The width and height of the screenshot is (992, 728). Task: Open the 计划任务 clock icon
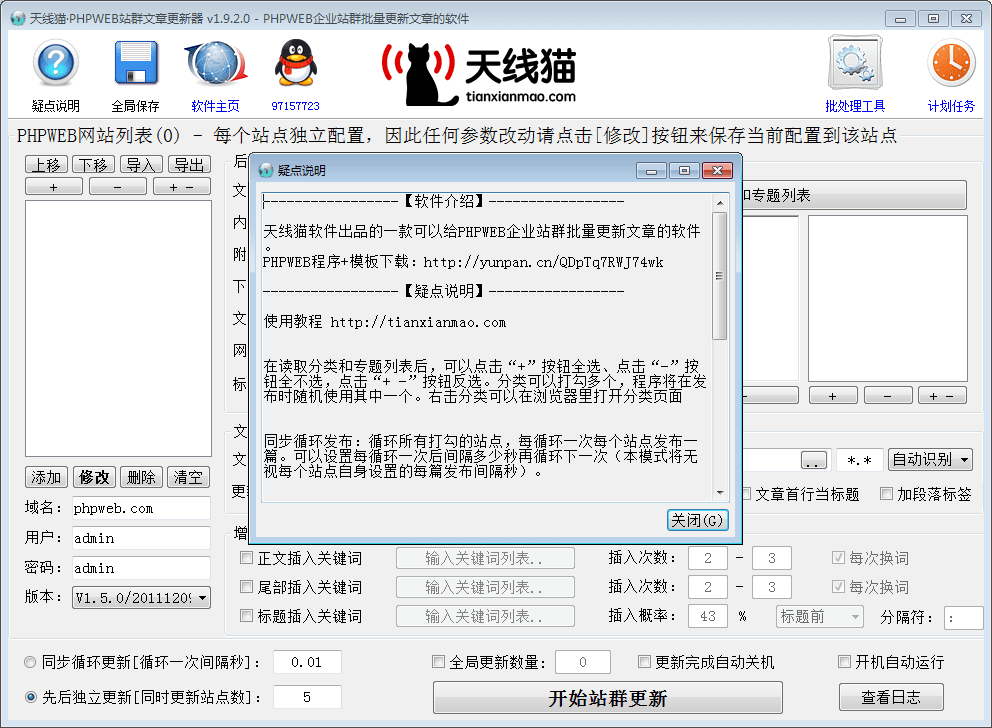pos(951,63)
